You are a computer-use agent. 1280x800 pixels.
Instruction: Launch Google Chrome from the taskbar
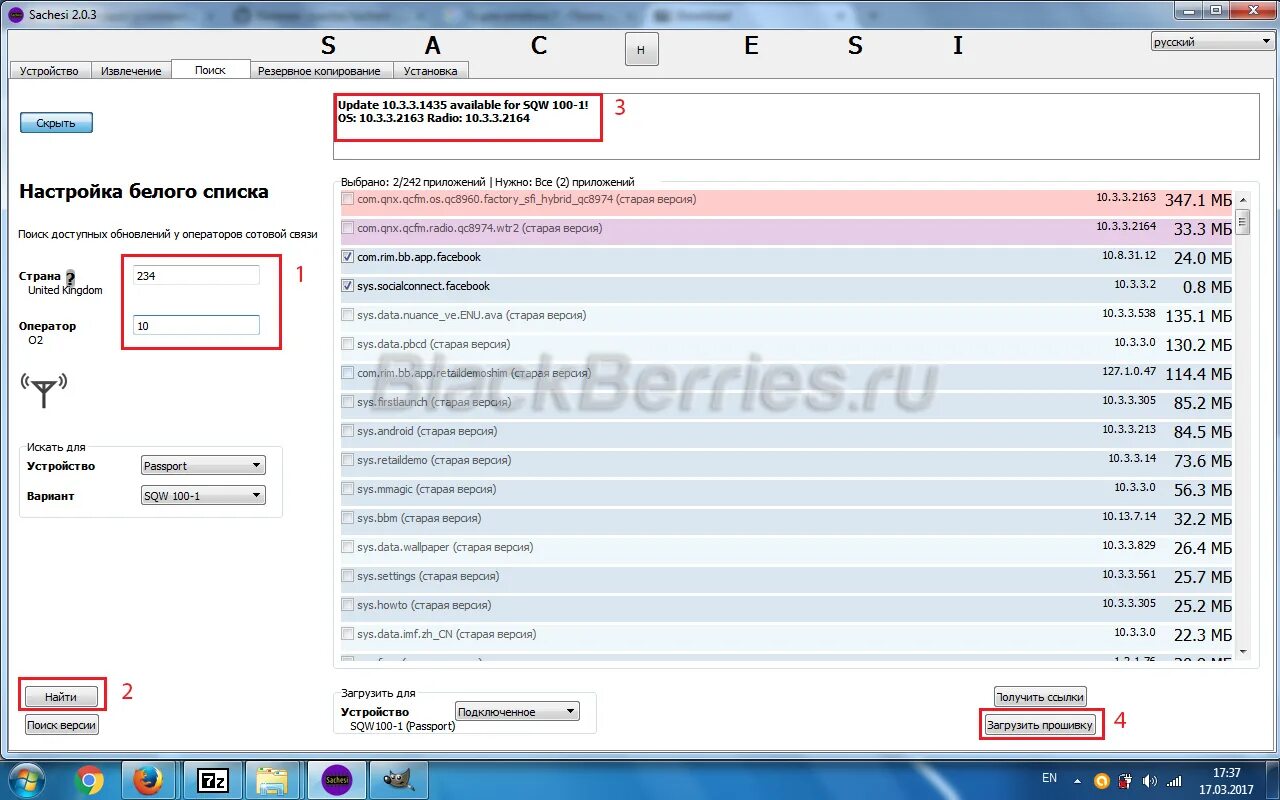89,779
